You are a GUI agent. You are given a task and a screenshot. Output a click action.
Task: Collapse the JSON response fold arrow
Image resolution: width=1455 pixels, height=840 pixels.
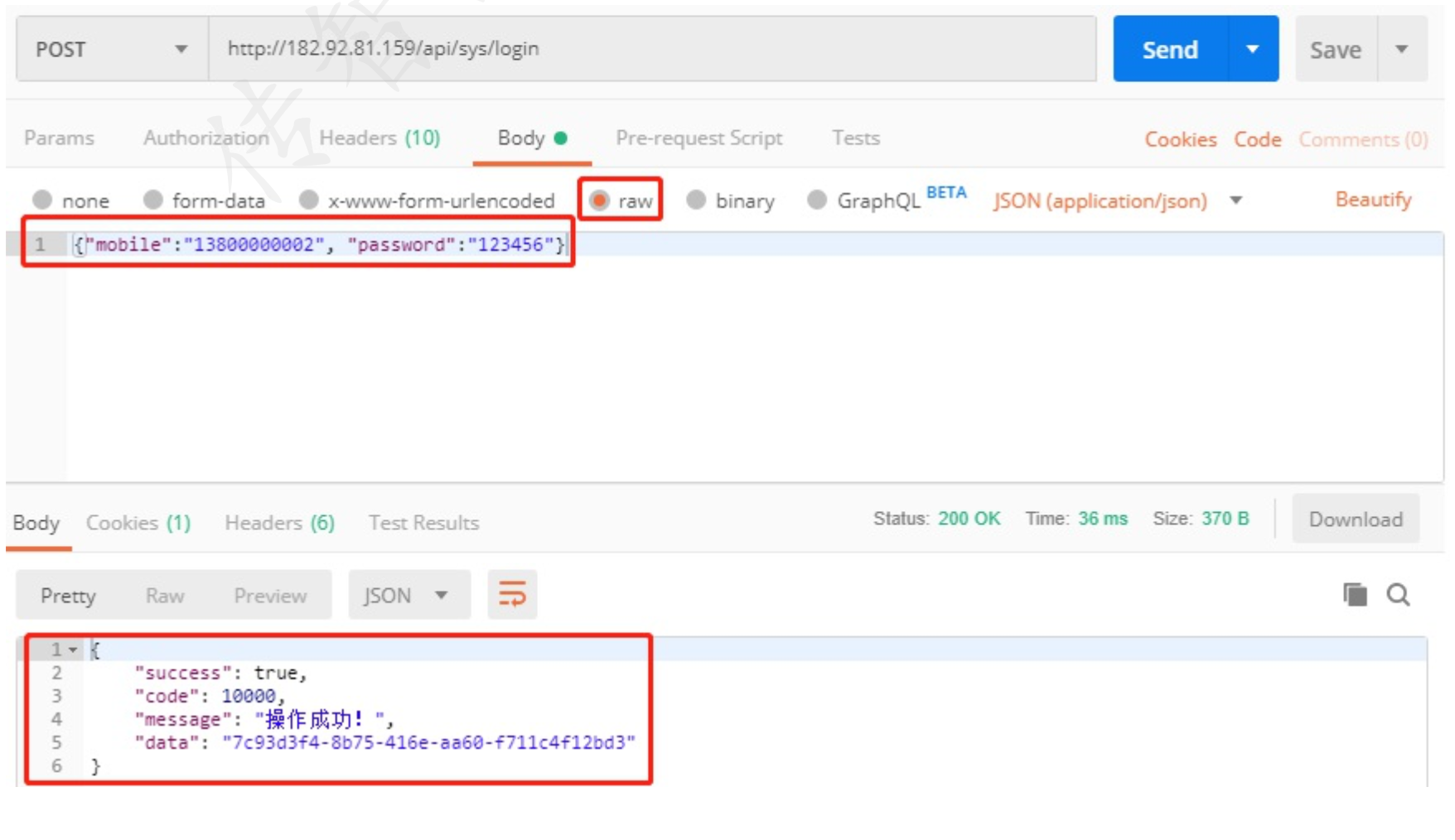pyautogui.click(x=73, y=649)
